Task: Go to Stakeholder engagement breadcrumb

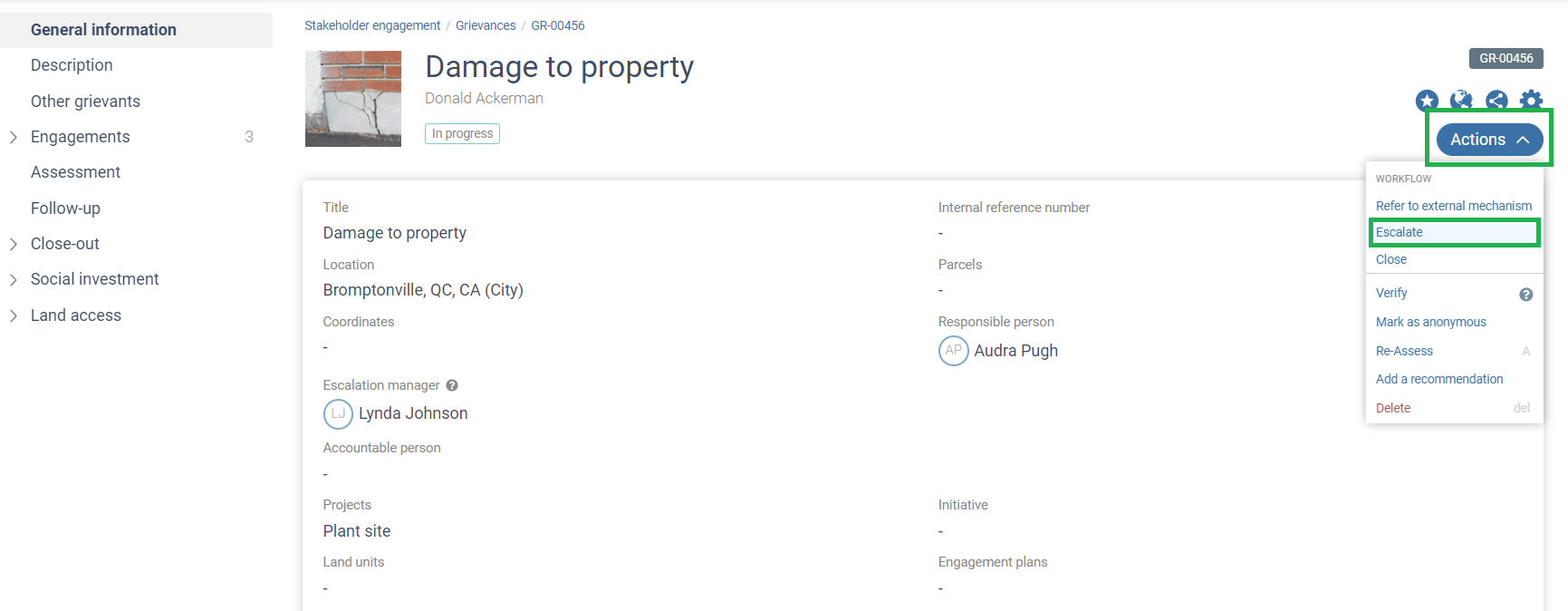Action: [372, 25]
